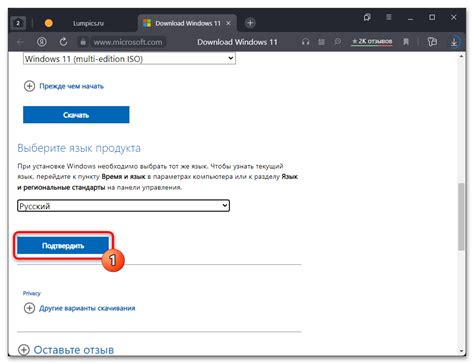Reload the current page
474x364 pixels.
pos(63,42)
